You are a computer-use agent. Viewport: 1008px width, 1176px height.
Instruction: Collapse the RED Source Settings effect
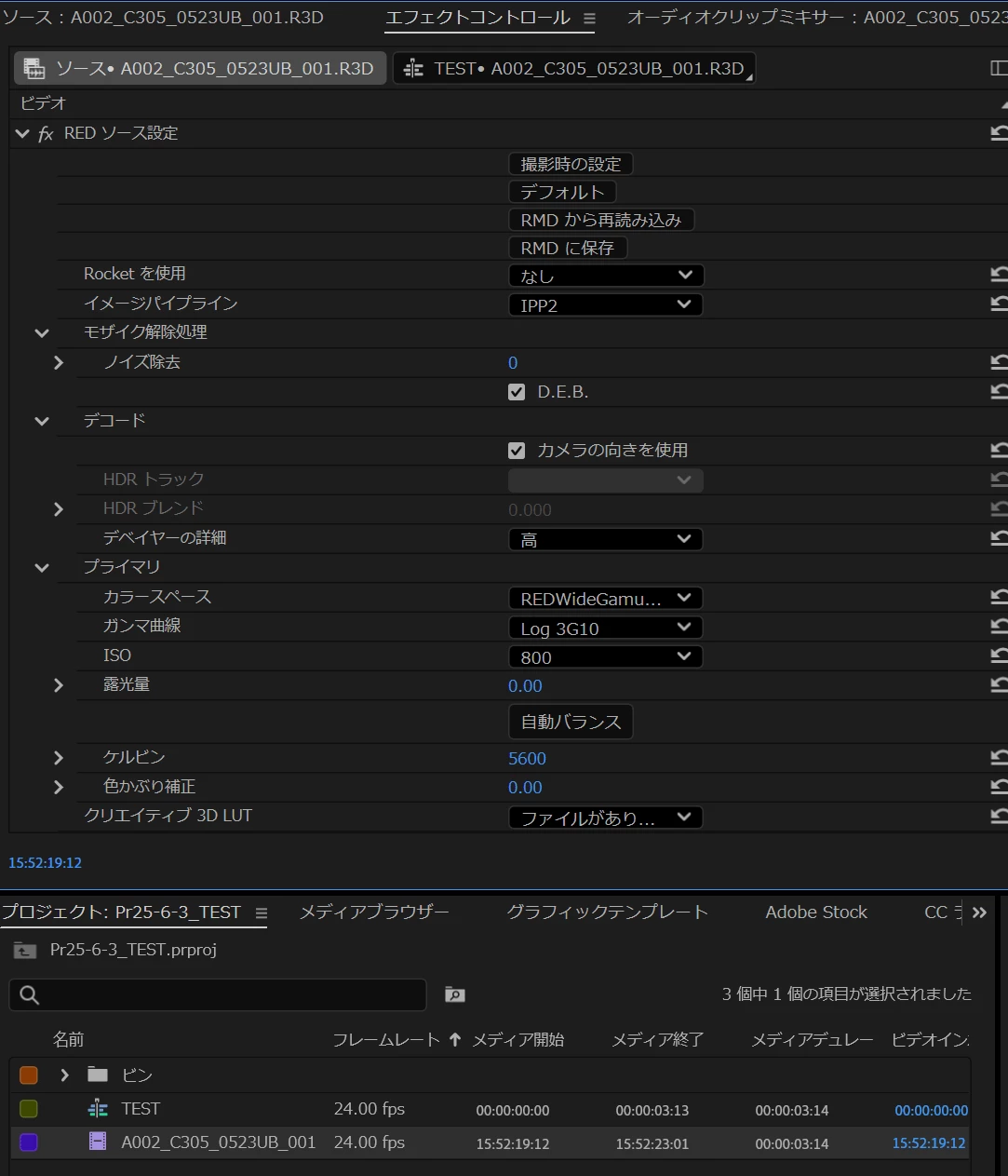(22, 134)
